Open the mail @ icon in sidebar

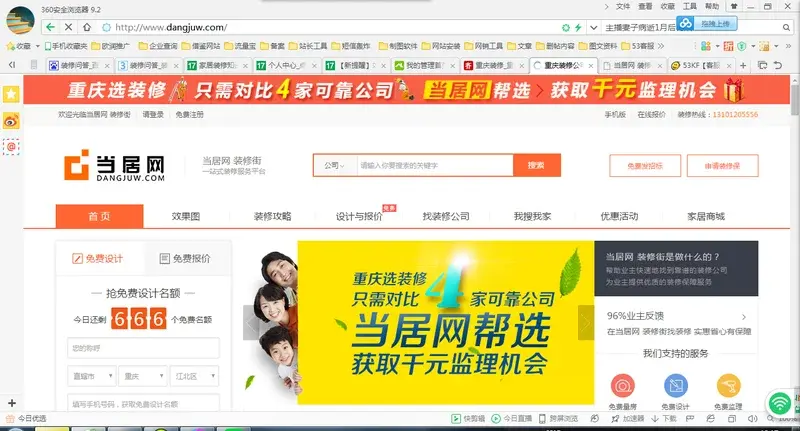tap(11, 147)
